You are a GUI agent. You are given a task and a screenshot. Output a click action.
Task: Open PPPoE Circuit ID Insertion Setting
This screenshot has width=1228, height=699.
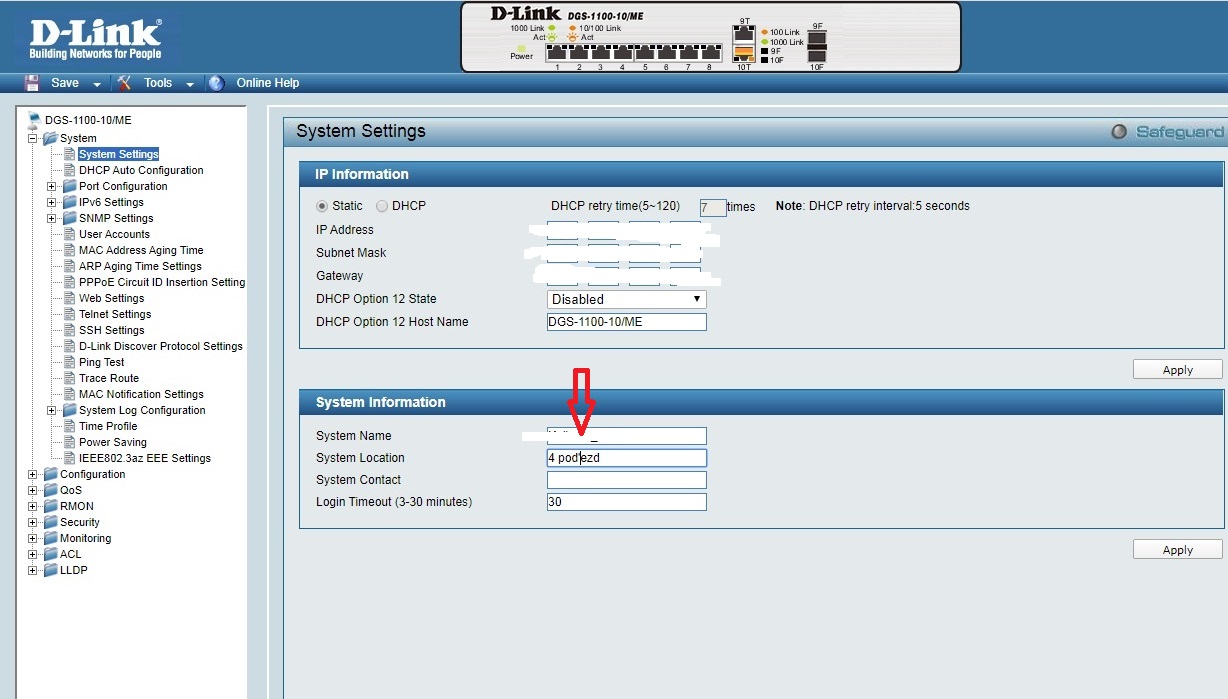(x=162, y=282)
